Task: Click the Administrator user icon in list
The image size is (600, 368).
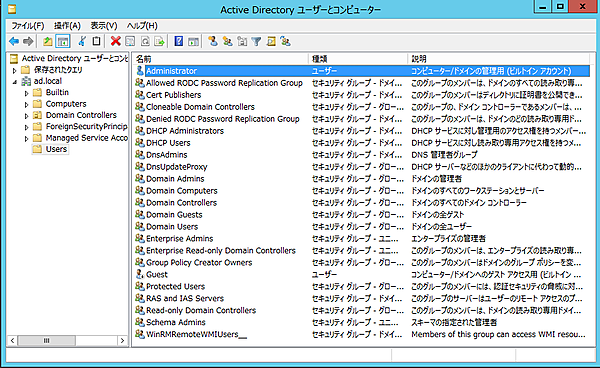Action: pos(140,71)
